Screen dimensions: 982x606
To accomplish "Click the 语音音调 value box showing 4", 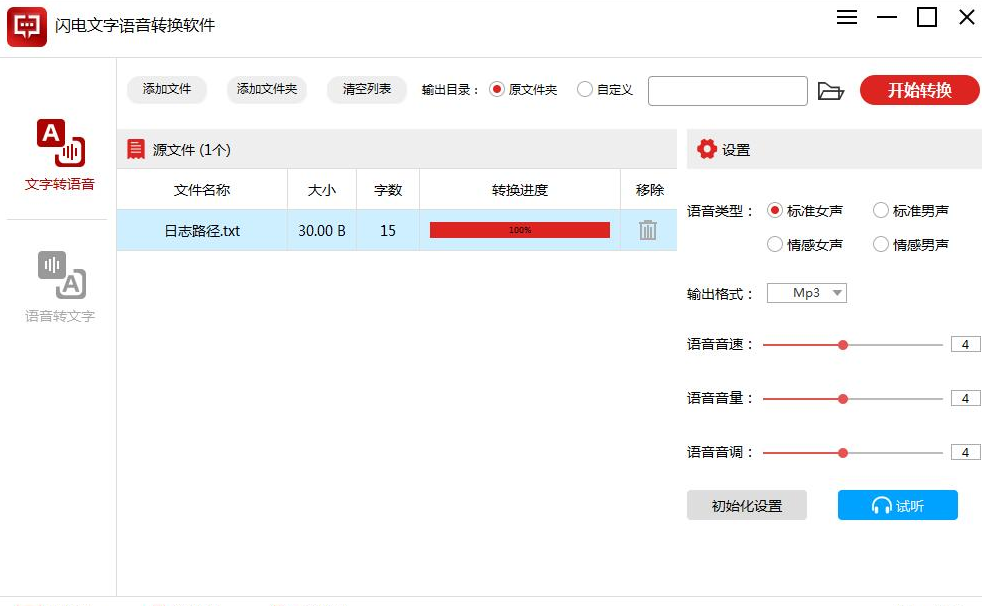I will [x=965, y=451].
